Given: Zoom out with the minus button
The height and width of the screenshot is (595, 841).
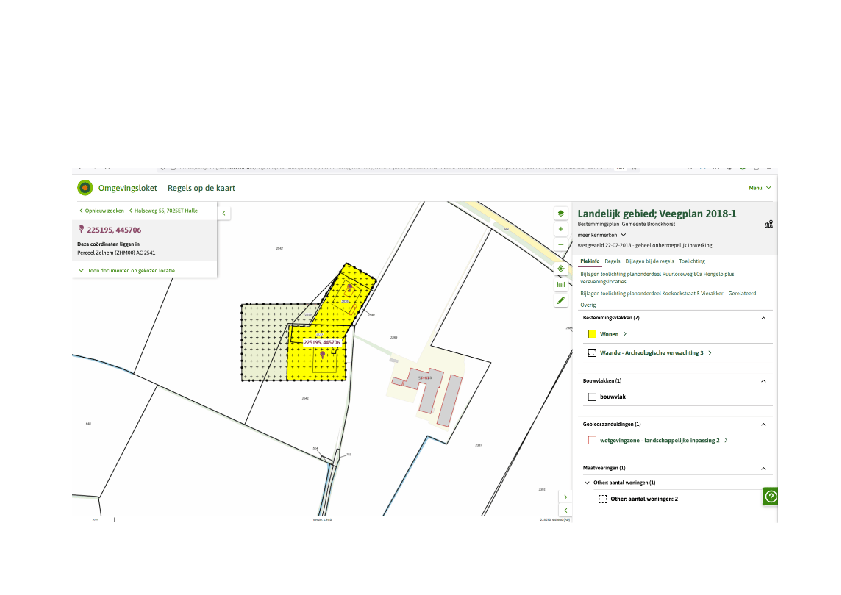Looking at the screenshot, I should (x=560, y=243).
